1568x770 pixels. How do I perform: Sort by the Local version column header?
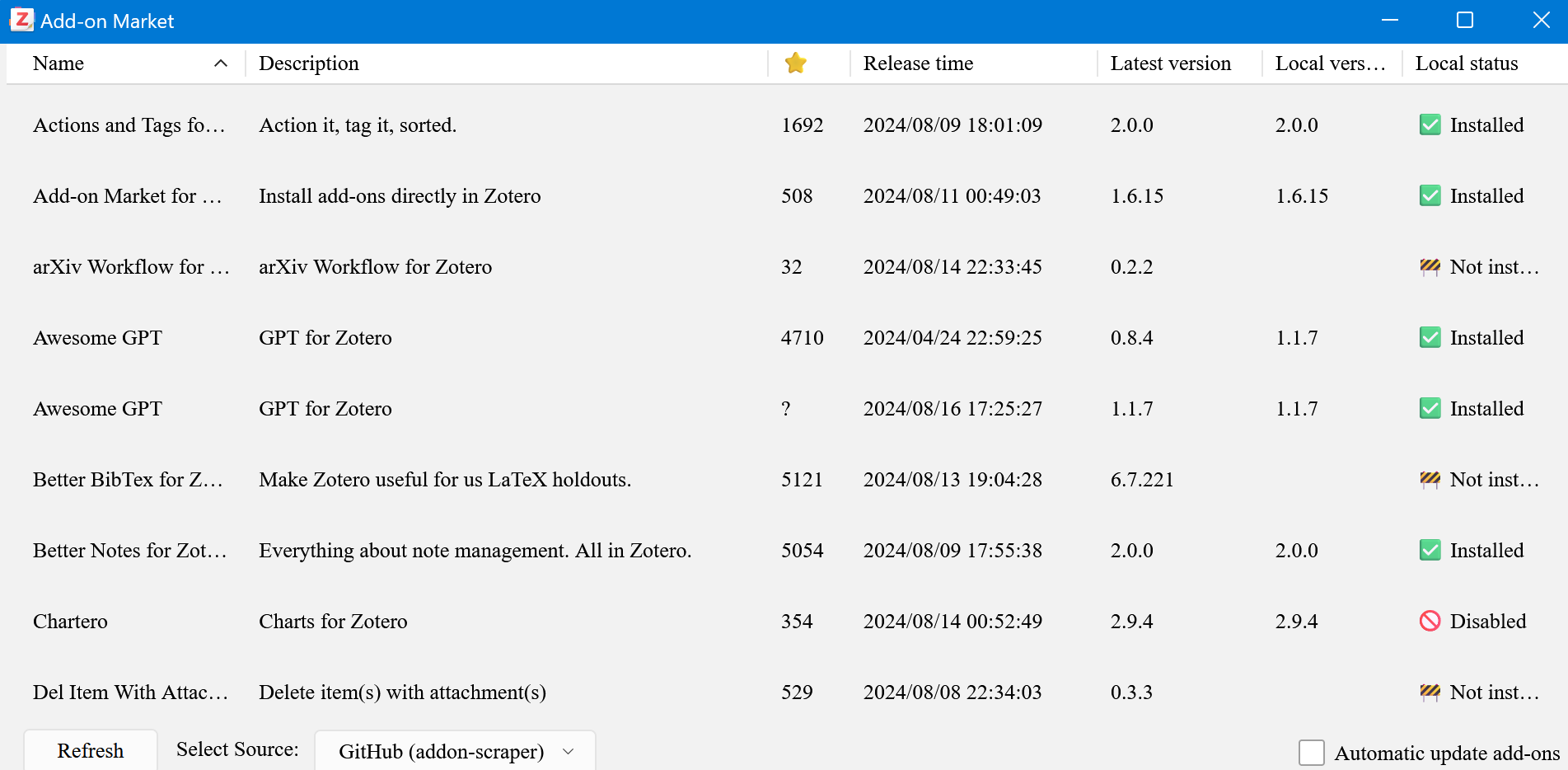[1331, 63]
